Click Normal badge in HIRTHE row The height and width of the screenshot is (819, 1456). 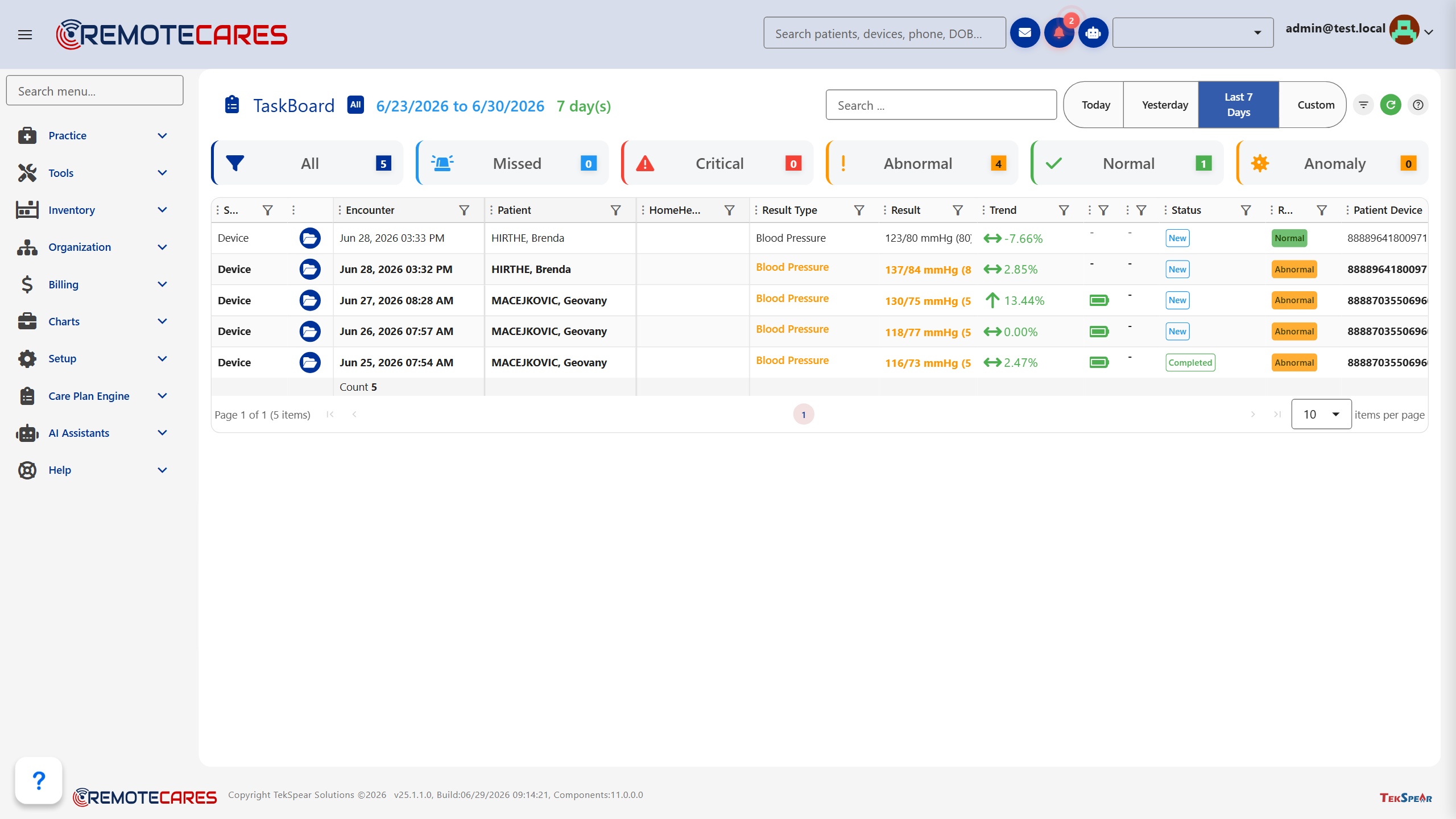(x=1289, y=238)
